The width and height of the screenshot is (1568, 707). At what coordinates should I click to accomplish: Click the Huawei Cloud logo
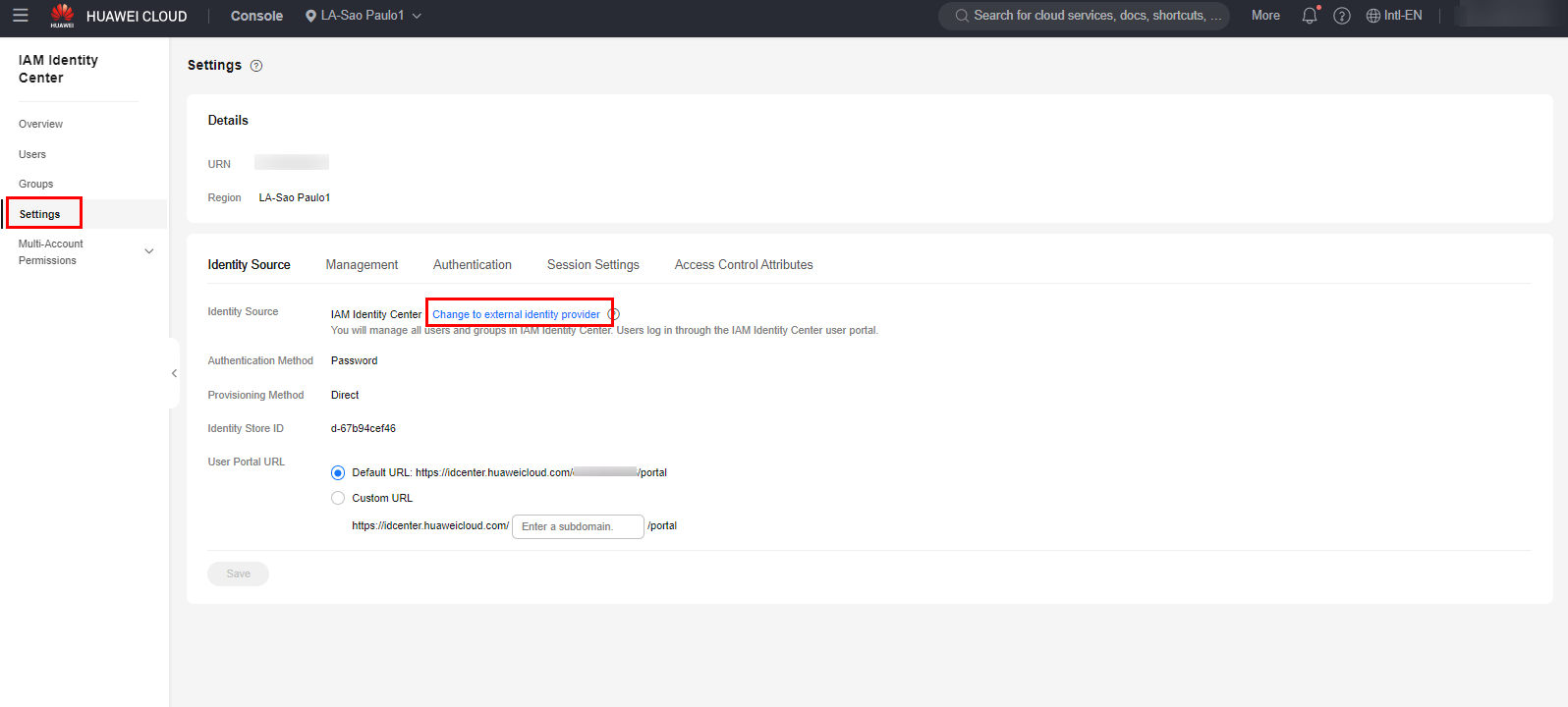pyautogui.click(x=62, y=16)
